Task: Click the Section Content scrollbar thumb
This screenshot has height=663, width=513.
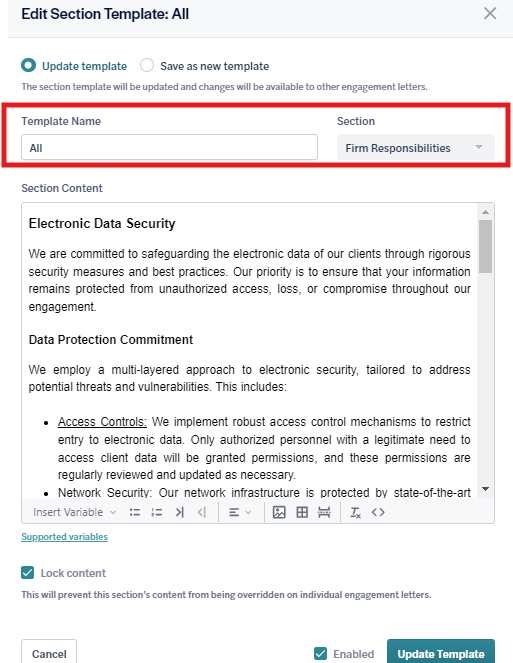Action: tap(486, 246)
